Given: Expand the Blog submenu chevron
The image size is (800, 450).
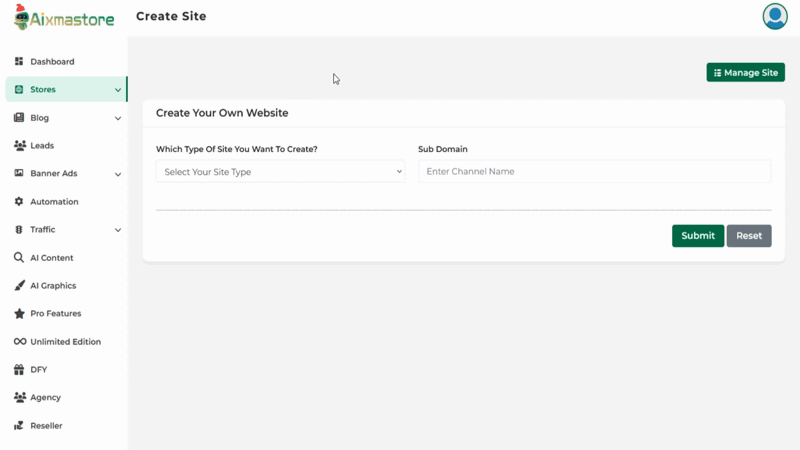Looking at the screenshot, I should (x=118, y=118).
